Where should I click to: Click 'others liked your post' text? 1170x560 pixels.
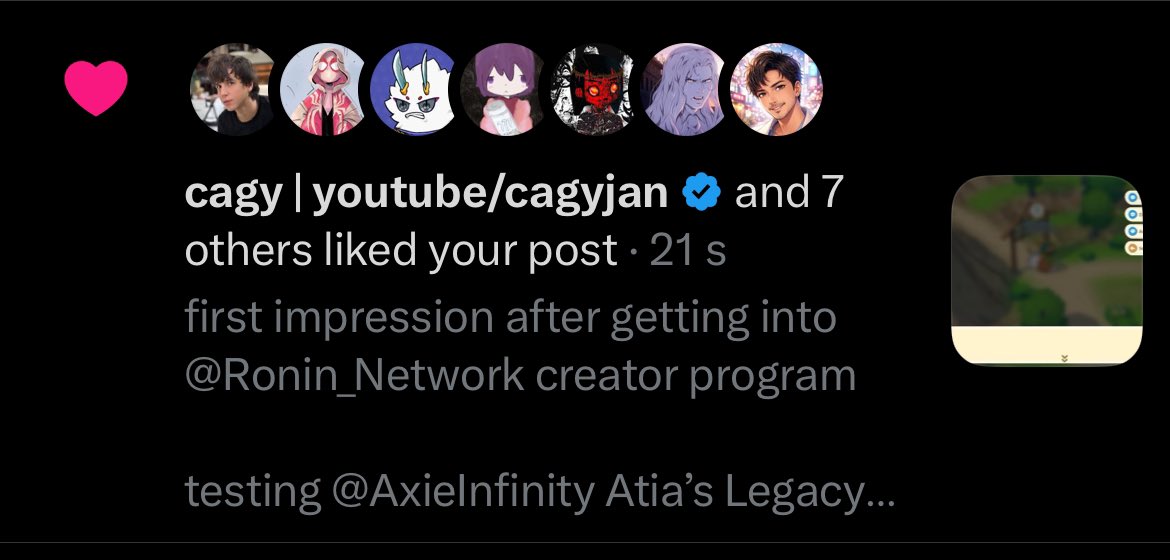tap(401, 251)
